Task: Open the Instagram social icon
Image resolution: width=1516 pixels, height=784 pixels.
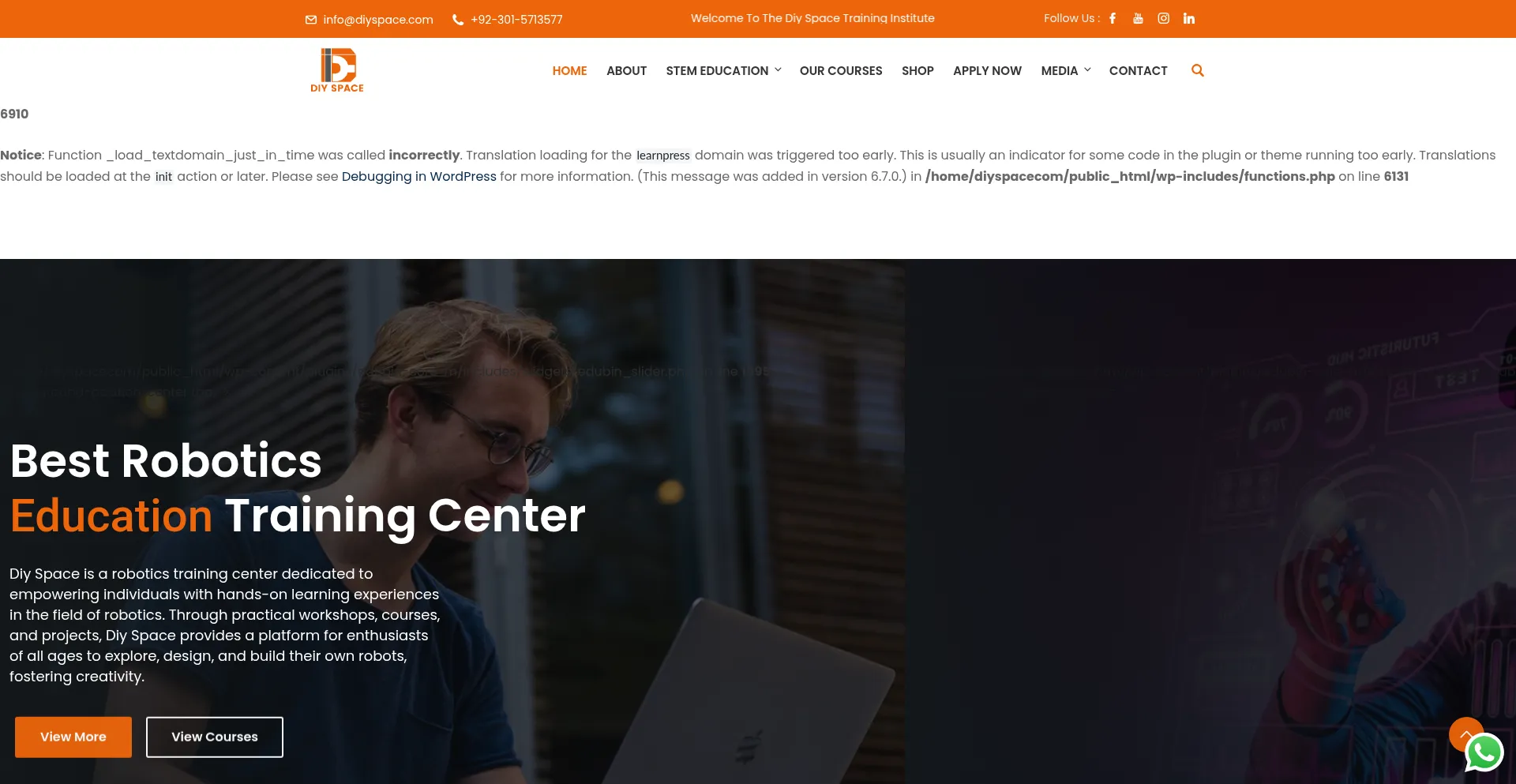Action: pos(1163,18)
